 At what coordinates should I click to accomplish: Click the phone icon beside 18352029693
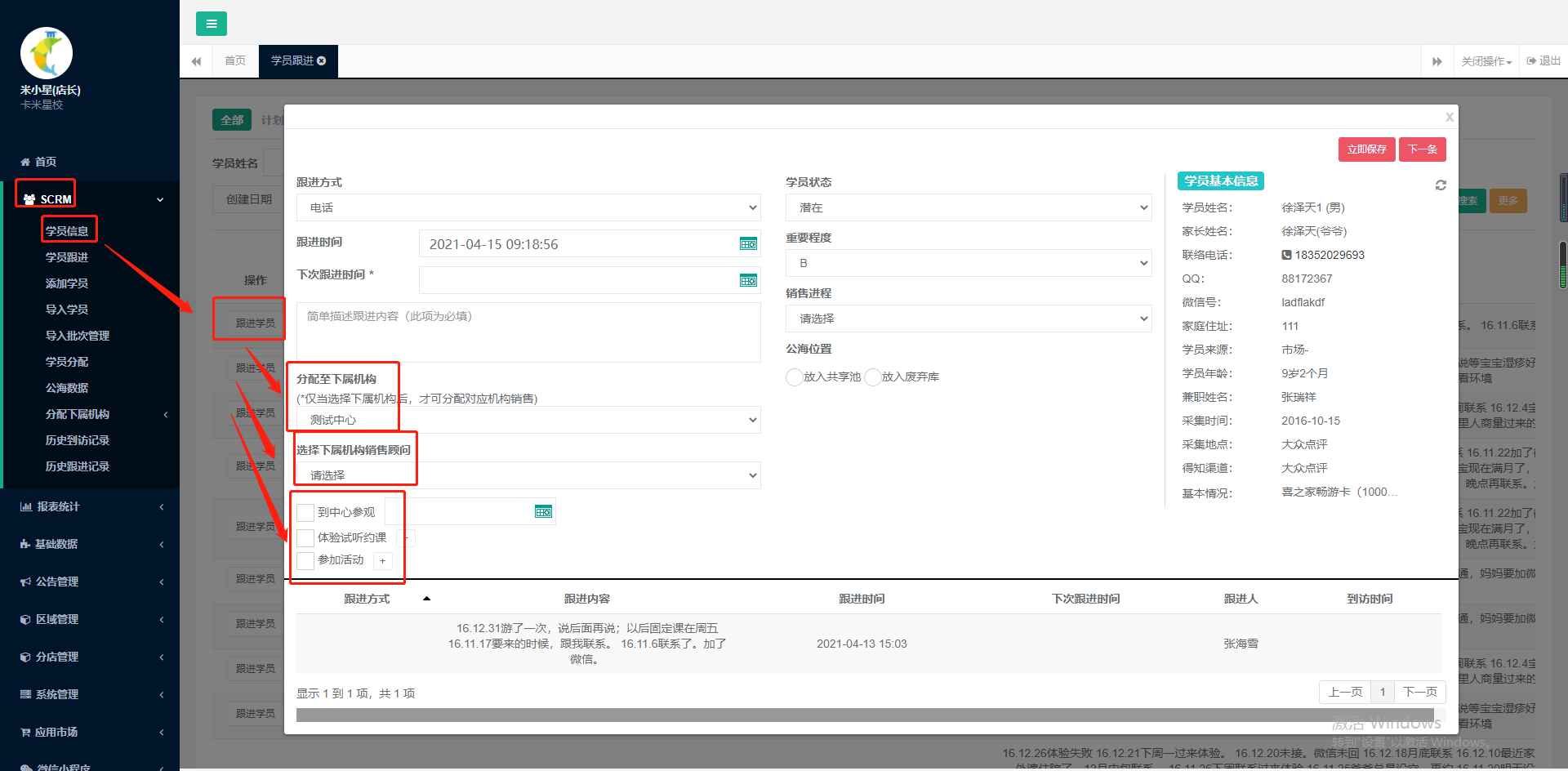pyautogui.click(x=1286, y=255)
